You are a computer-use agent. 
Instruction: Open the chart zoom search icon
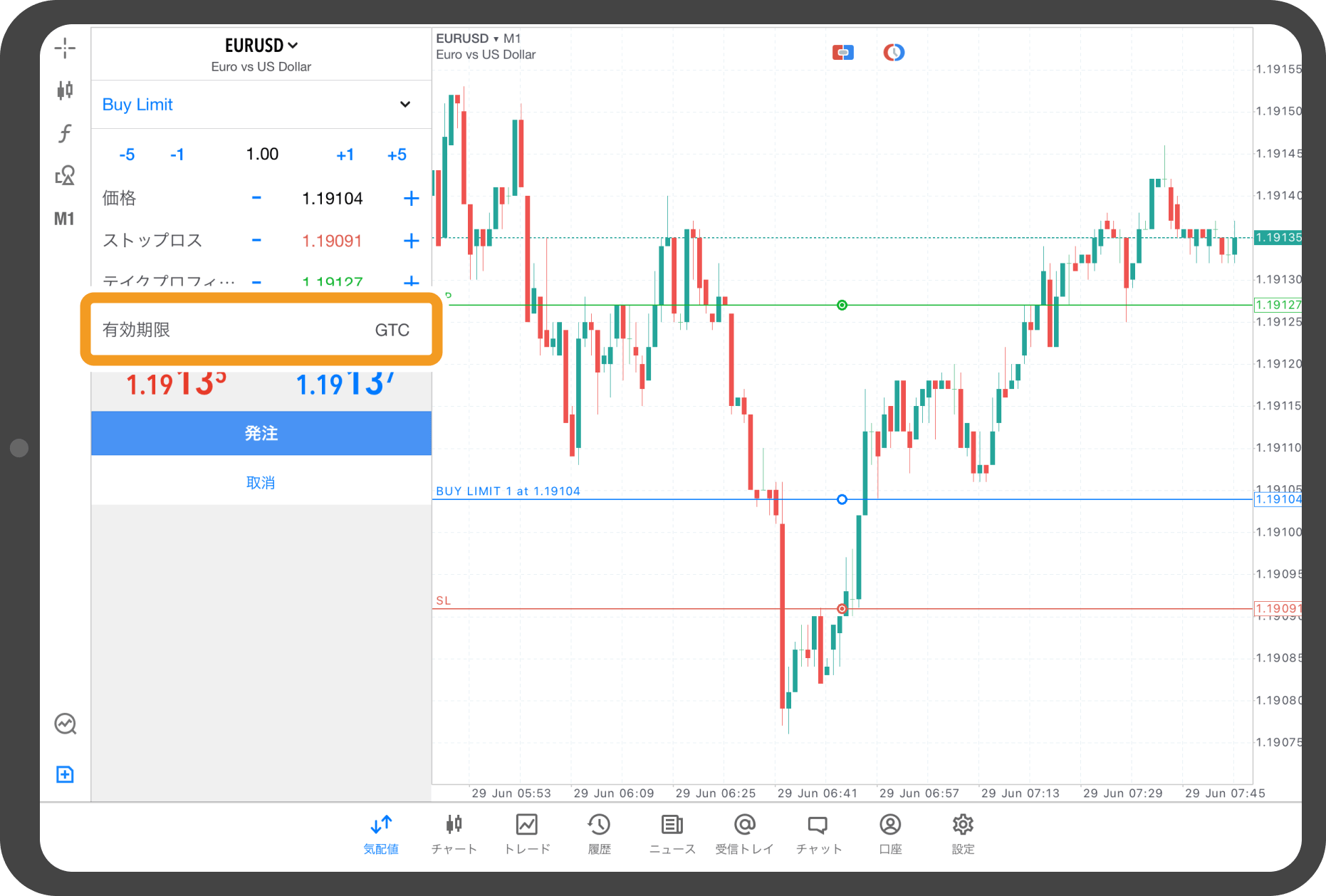point(66,724)
